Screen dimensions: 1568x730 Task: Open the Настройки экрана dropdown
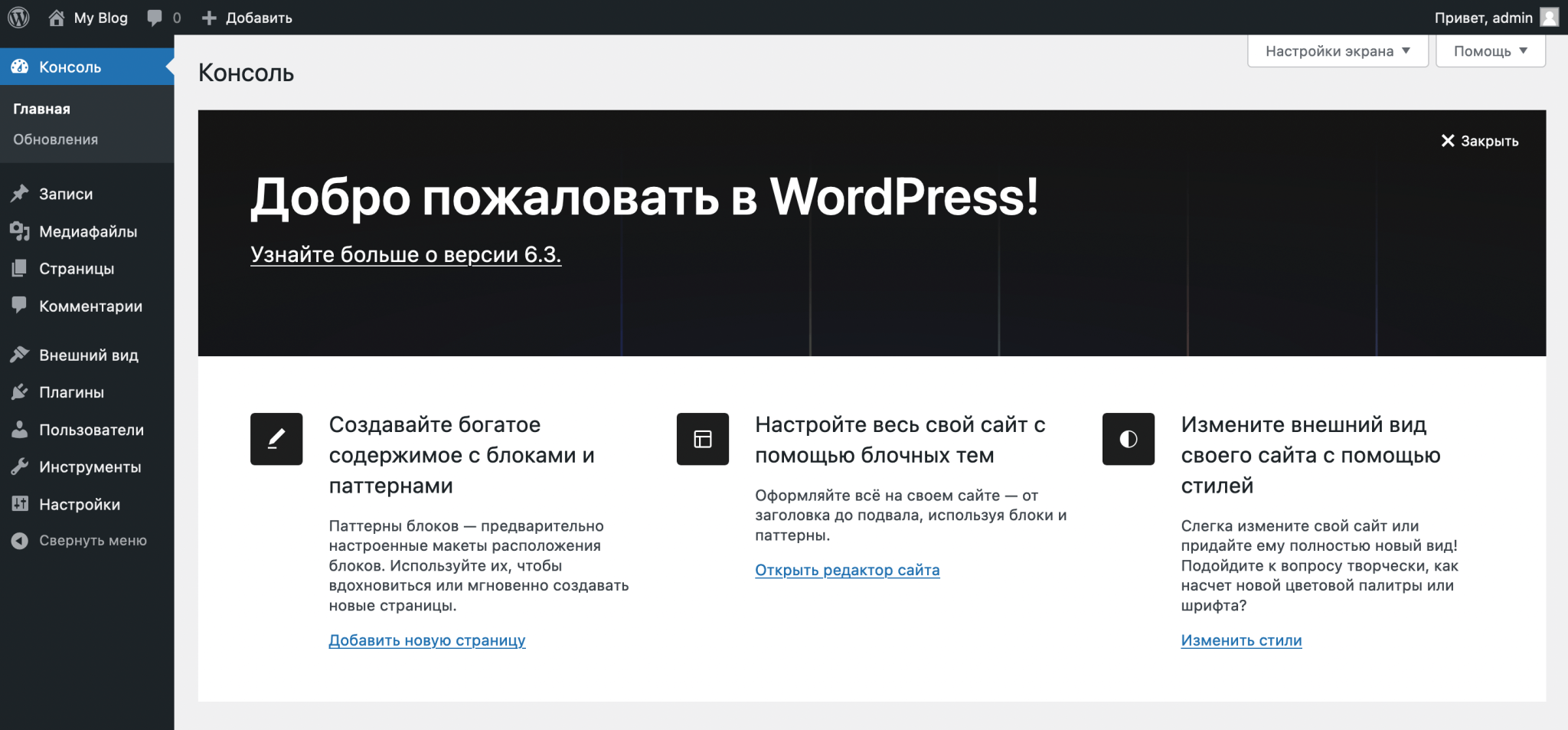[x=1337, y=51]
